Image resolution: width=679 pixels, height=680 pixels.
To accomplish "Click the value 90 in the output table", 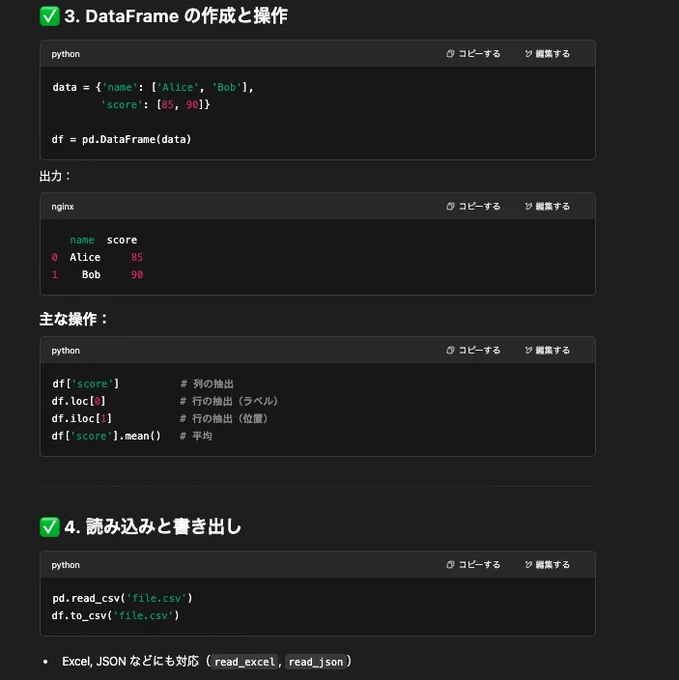I will point(137,275).
